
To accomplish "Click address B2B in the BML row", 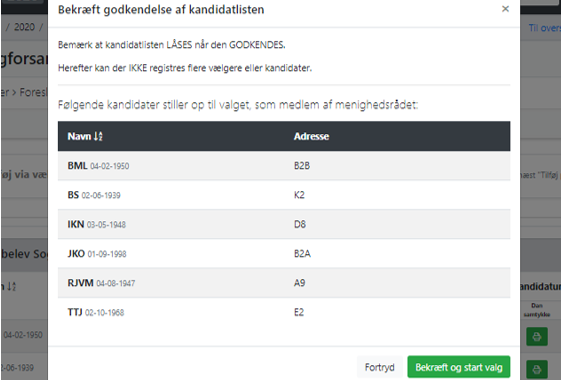I will [302, 166].
